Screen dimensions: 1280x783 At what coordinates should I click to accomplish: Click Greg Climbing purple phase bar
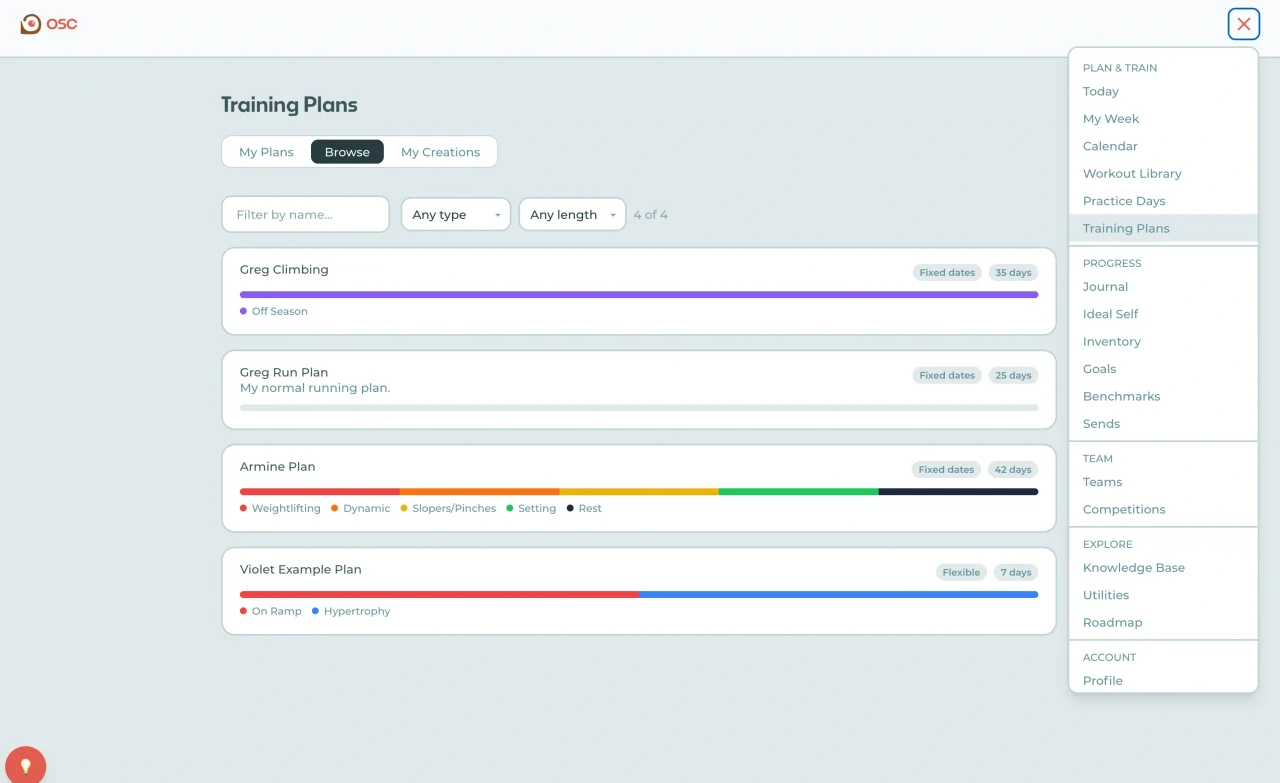click(x=639, y=295)
